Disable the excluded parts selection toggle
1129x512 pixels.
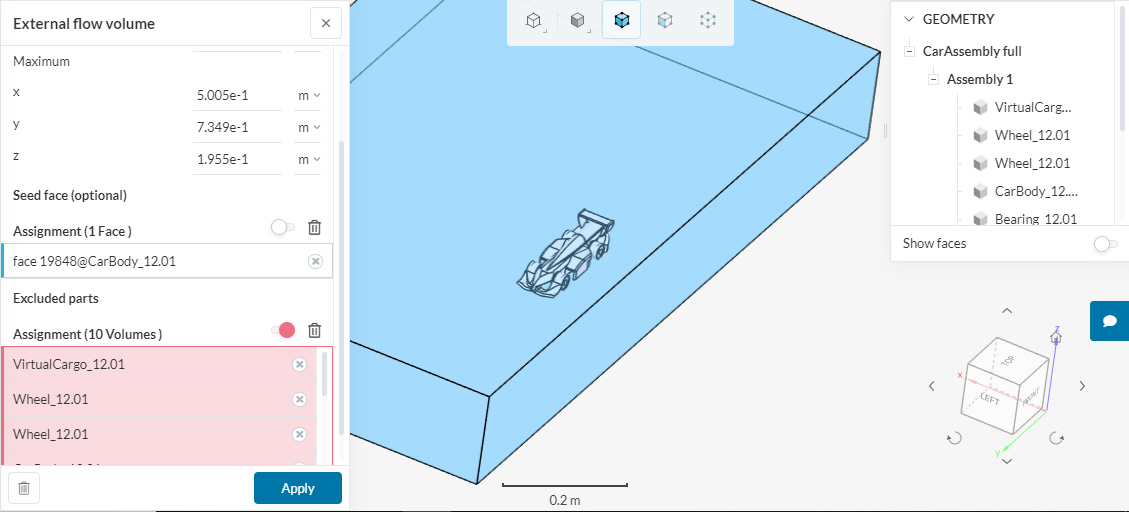[x=282, y=331]
